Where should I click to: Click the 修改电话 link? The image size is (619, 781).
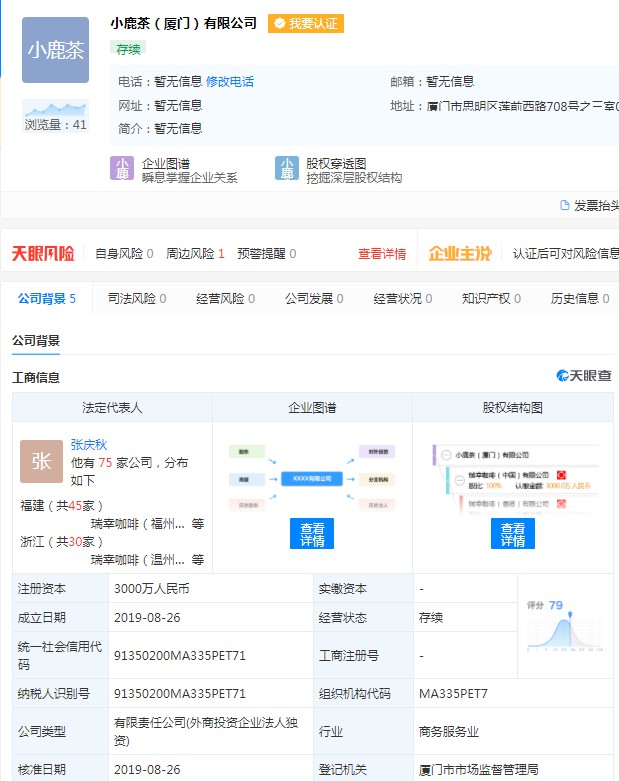230,82
